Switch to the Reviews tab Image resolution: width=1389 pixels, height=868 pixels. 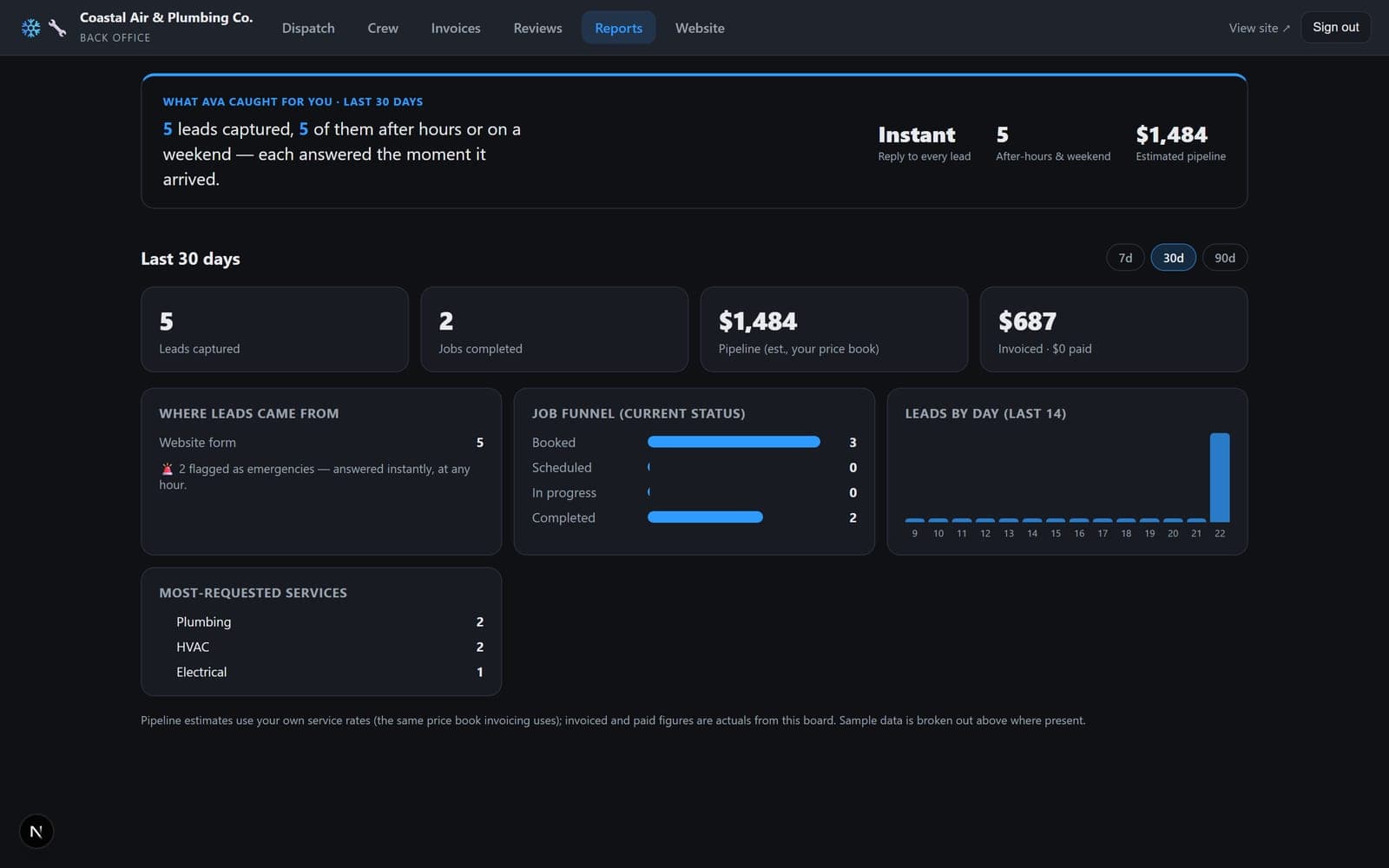point(537,28)
